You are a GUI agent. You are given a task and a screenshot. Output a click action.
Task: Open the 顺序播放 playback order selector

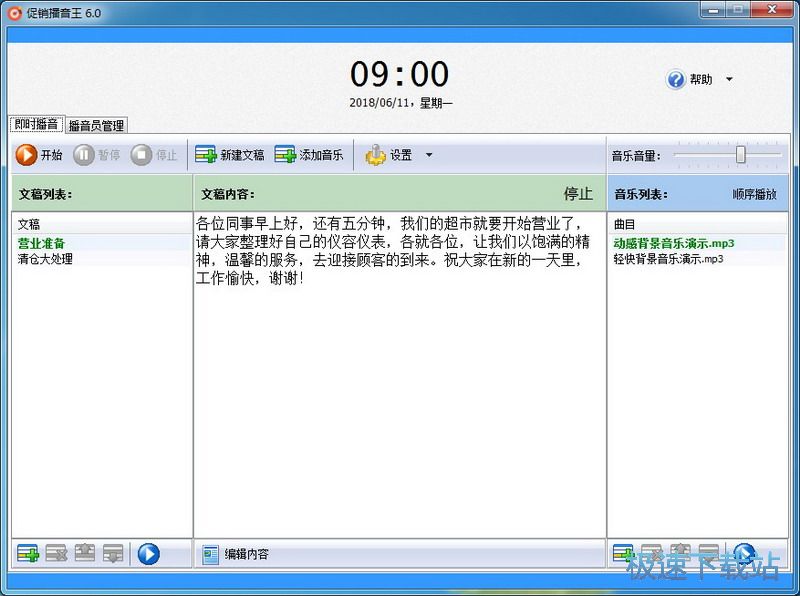(x=756, y=193)
